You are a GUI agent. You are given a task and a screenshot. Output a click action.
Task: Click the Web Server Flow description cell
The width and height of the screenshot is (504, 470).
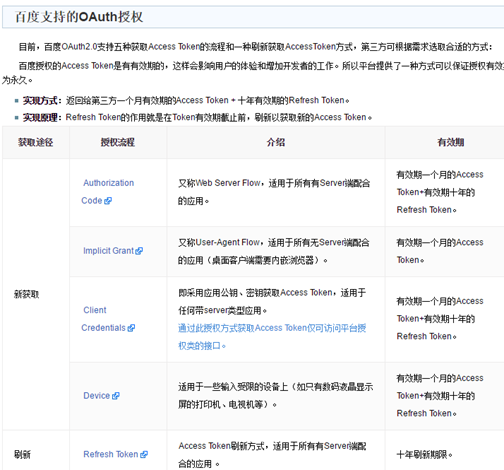pos(276,192)
